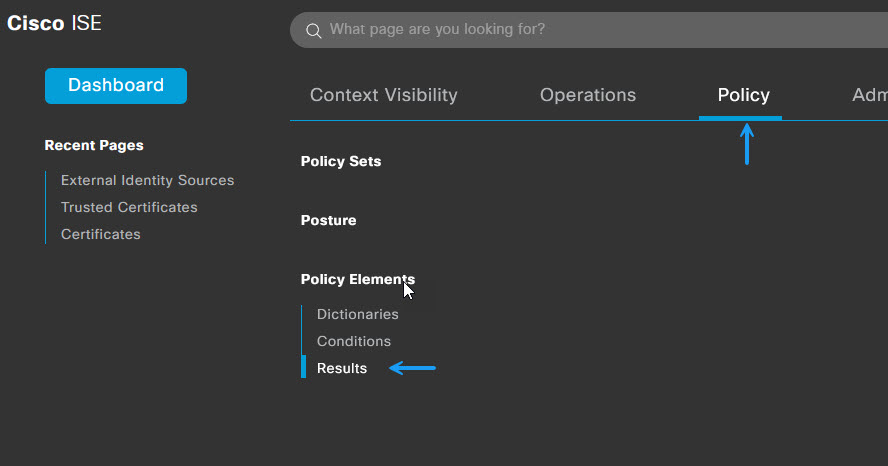Click the Cisco ISE logo
The width and height of the screenshot is (888, 466).
point(54,23)
